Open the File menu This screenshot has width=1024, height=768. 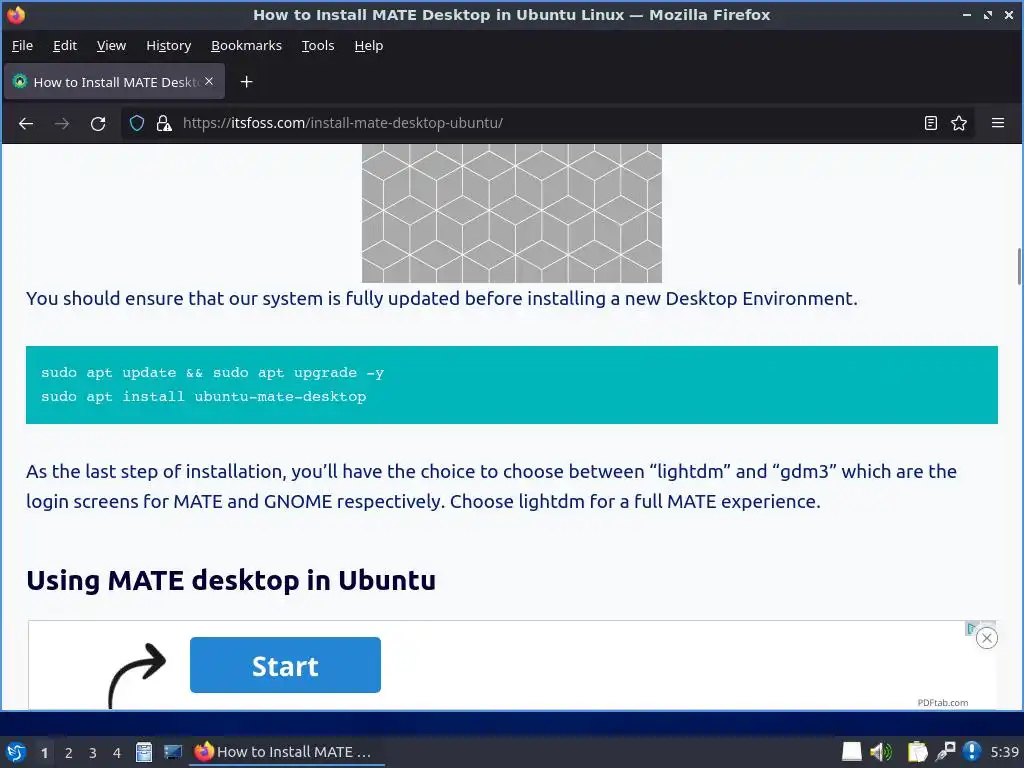pyautogui.click(x=22, y=46)
